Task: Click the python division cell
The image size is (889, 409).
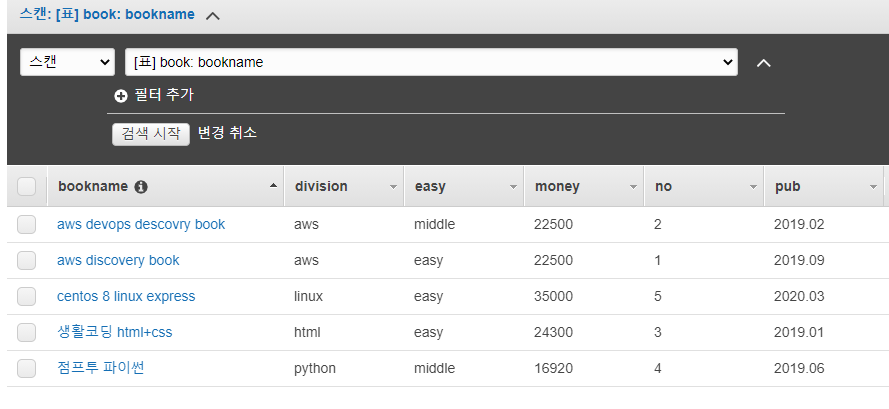Action: click(315, 369)
